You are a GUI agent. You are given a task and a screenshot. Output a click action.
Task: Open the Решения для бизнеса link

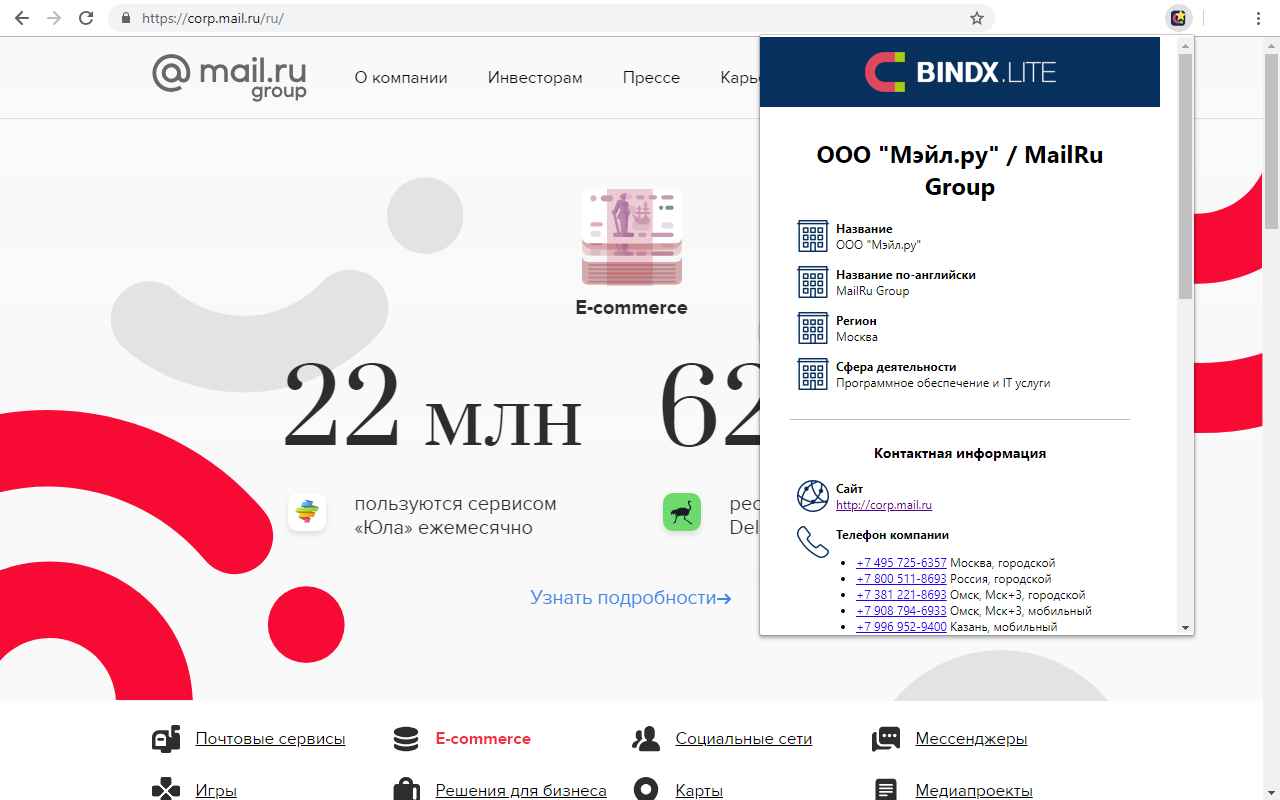pyautogui.click(x=521, y=790)
